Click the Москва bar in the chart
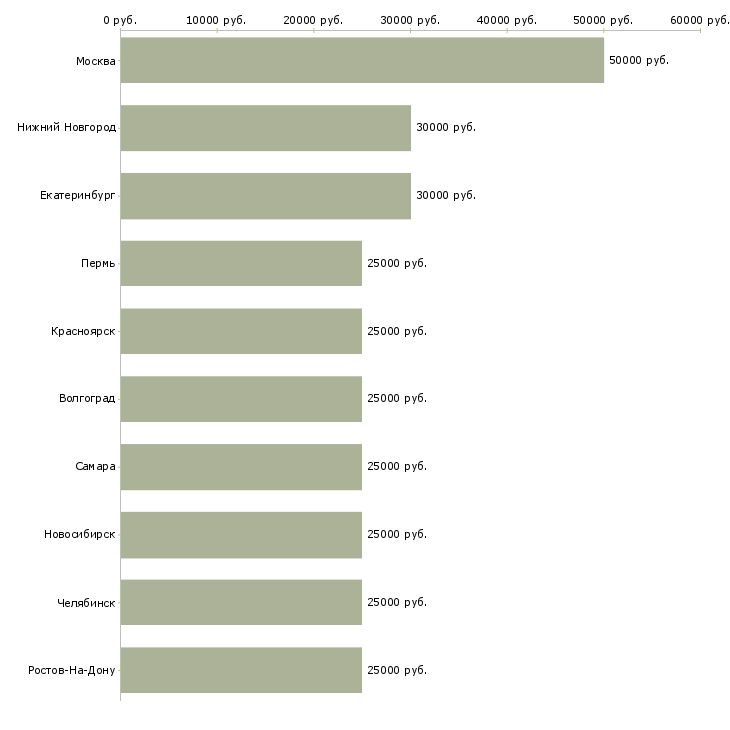Screen dimensions: 730x730 [362, 61]
